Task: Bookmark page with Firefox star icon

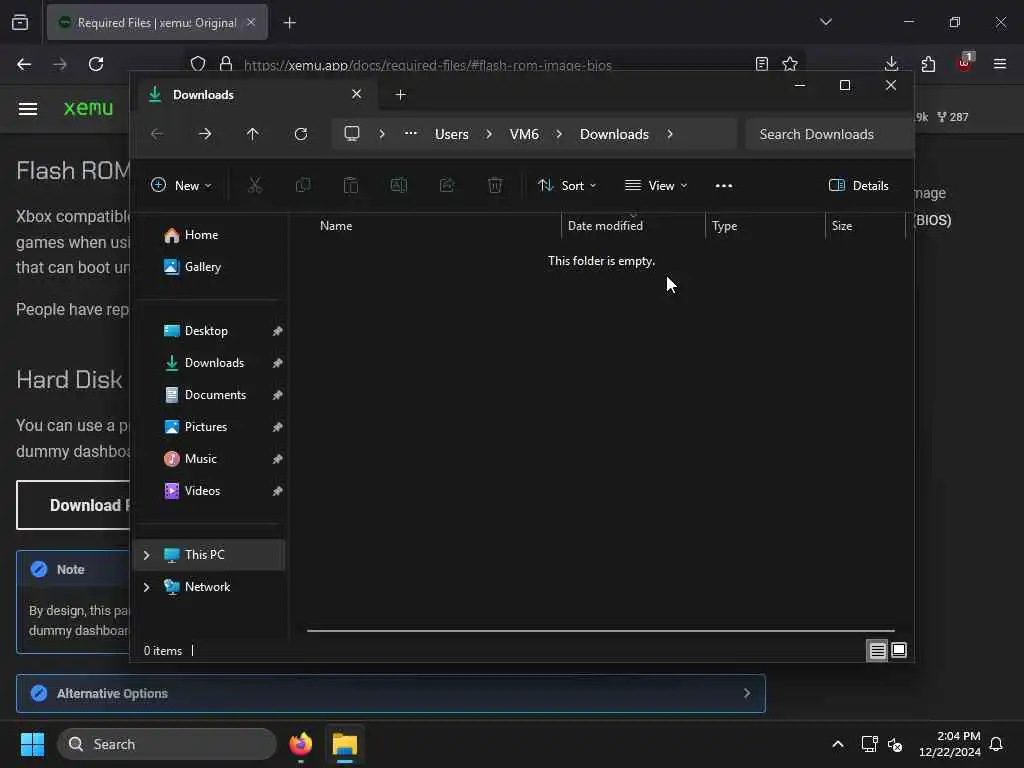Action: [x=790, y=64]
